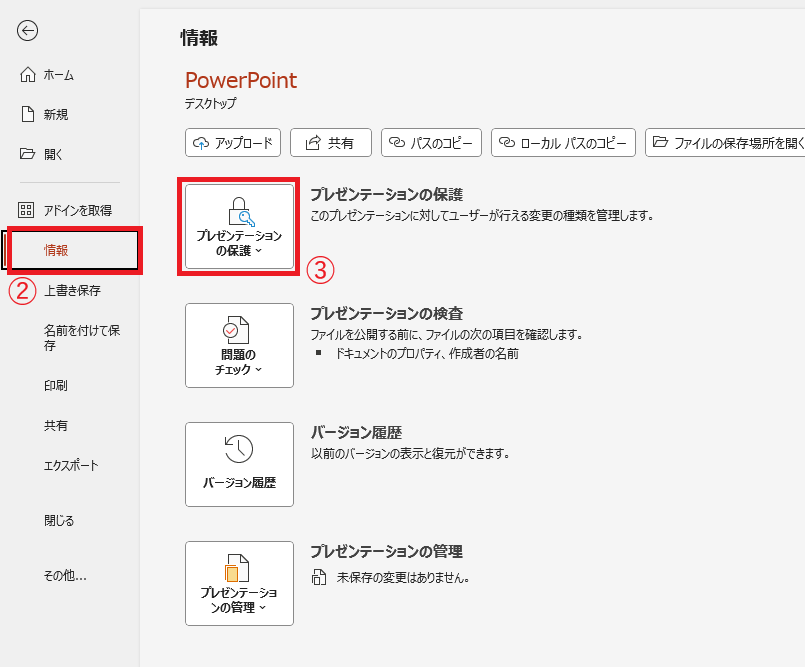Click the パスのコピー button

tap(431, 142)
